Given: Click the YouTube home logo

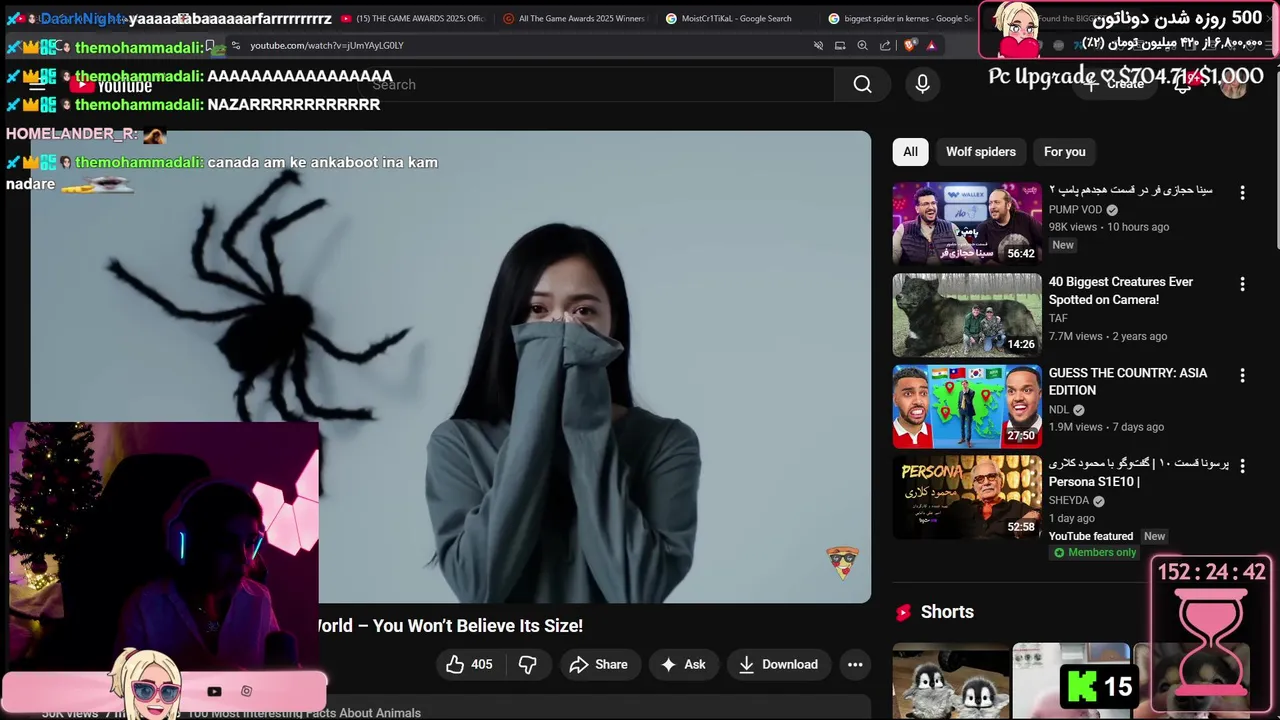Looking at the screenshot, I should 111,85.
